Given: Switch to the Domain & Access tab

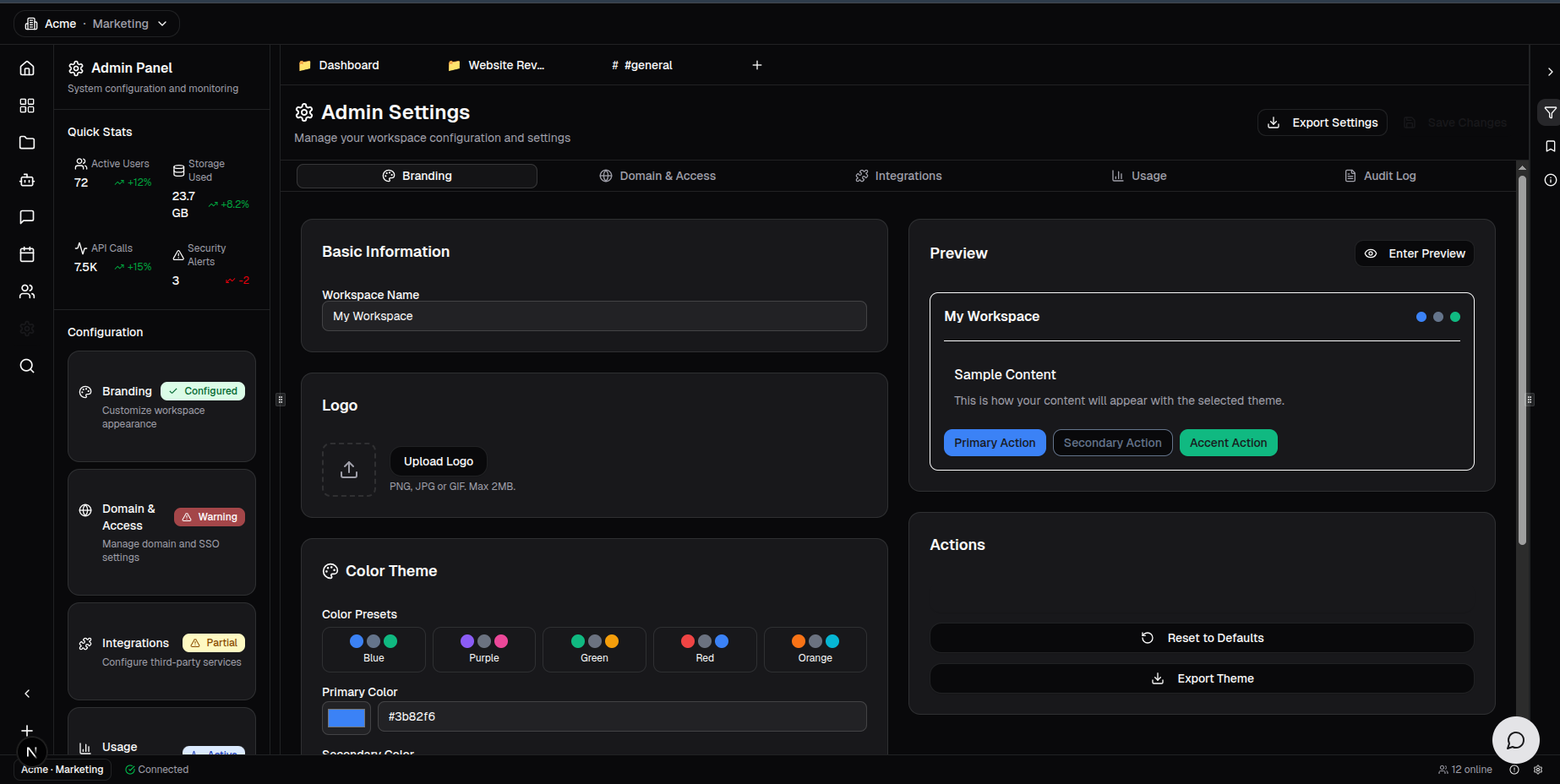Looking at the screenshot, I should [657, 176].
